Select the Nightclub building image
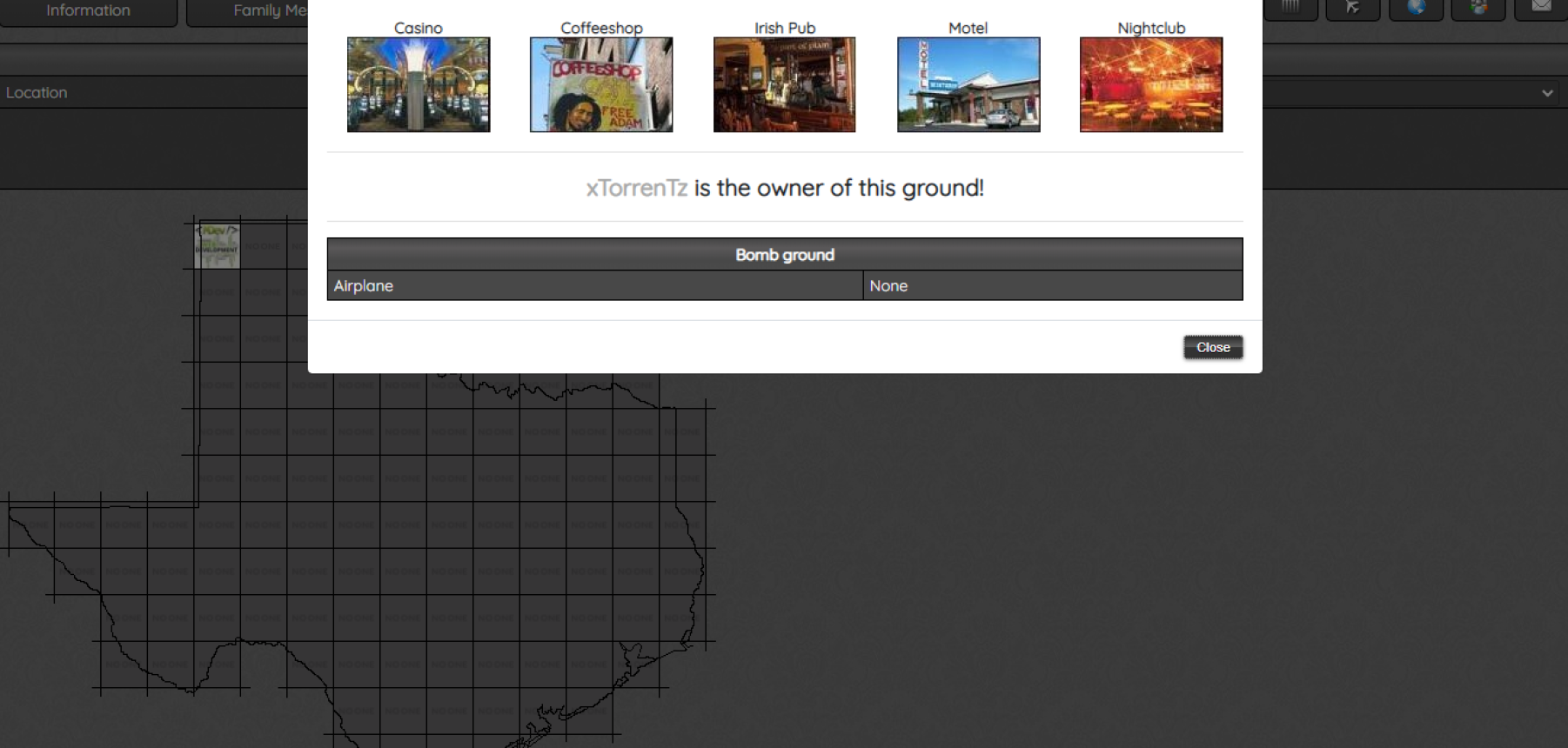 1150,84
